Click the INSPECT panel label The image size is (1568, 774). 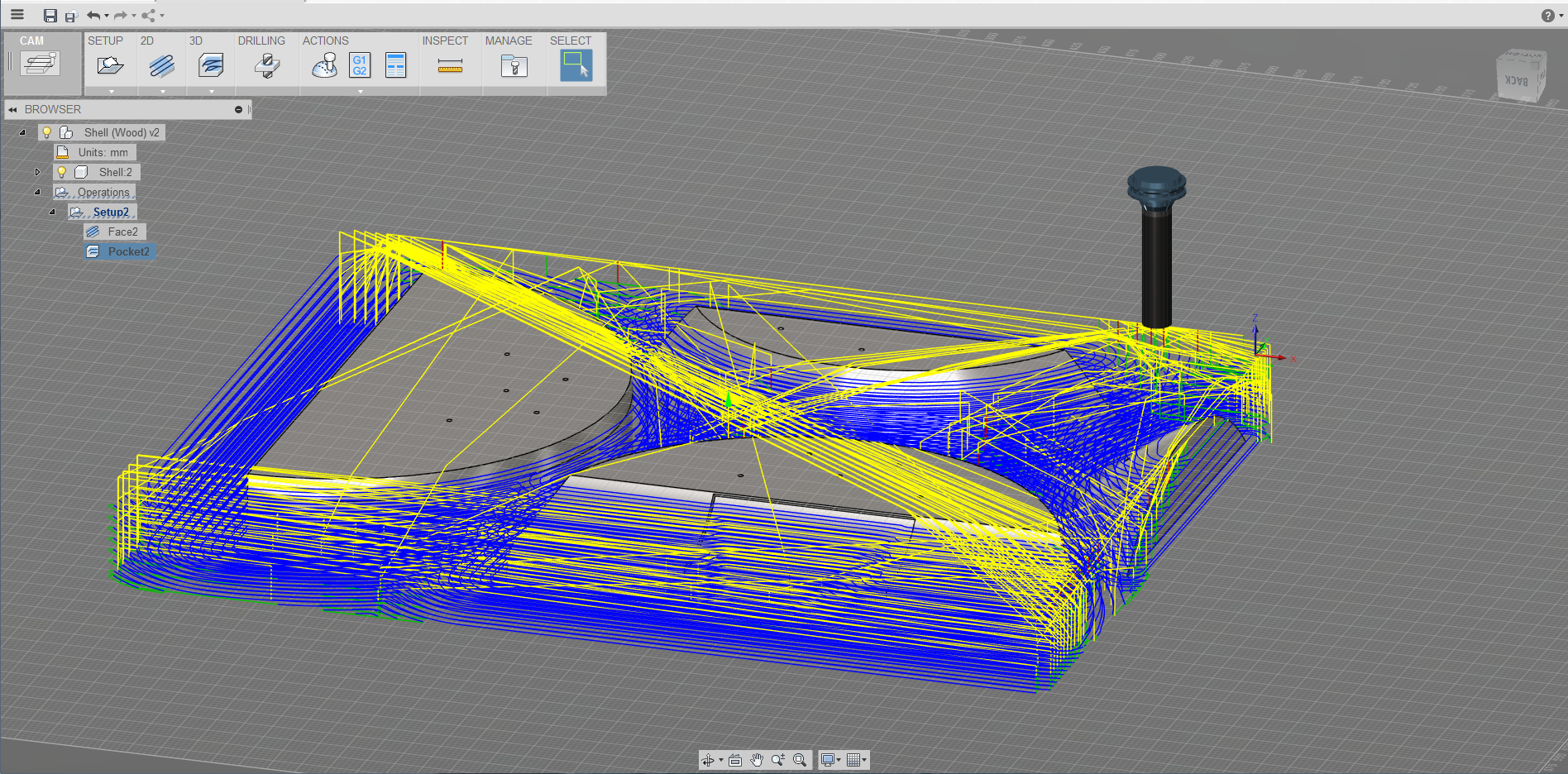point(445,41)
